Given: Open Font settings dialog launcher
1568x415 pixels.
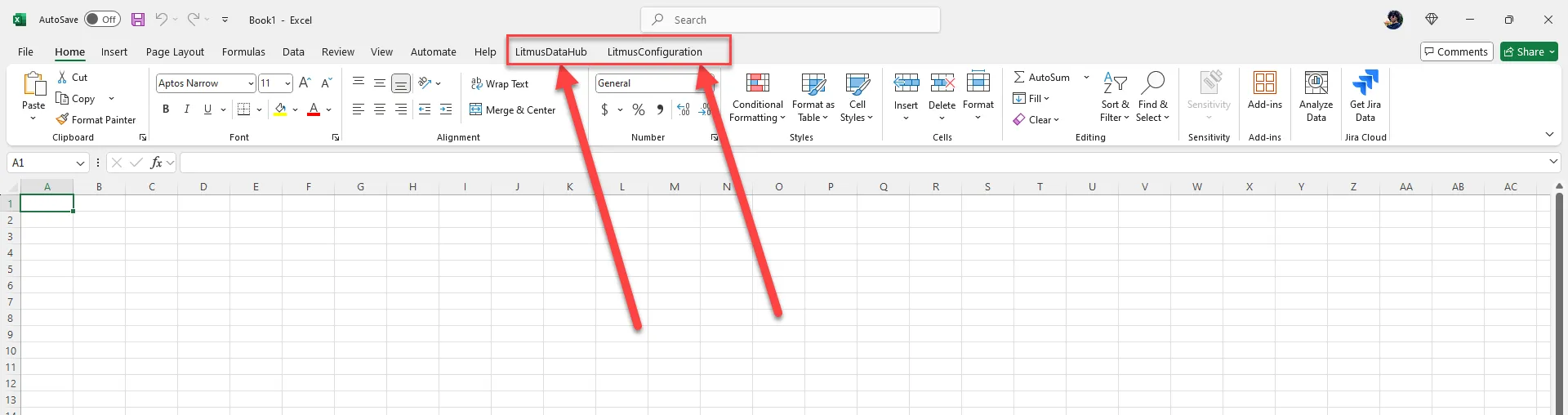Looking at the screenshot, I should 336,138.
